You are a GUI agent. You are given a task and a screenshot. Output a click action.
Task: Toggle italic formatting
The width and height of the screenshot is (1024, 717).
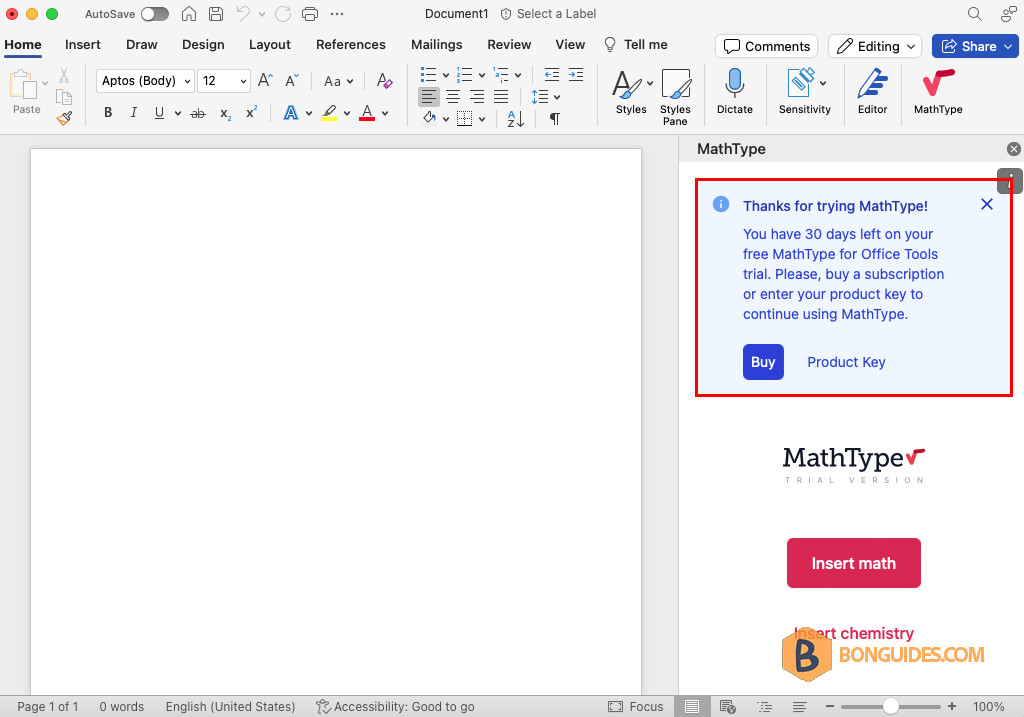(x=134, y=113)
